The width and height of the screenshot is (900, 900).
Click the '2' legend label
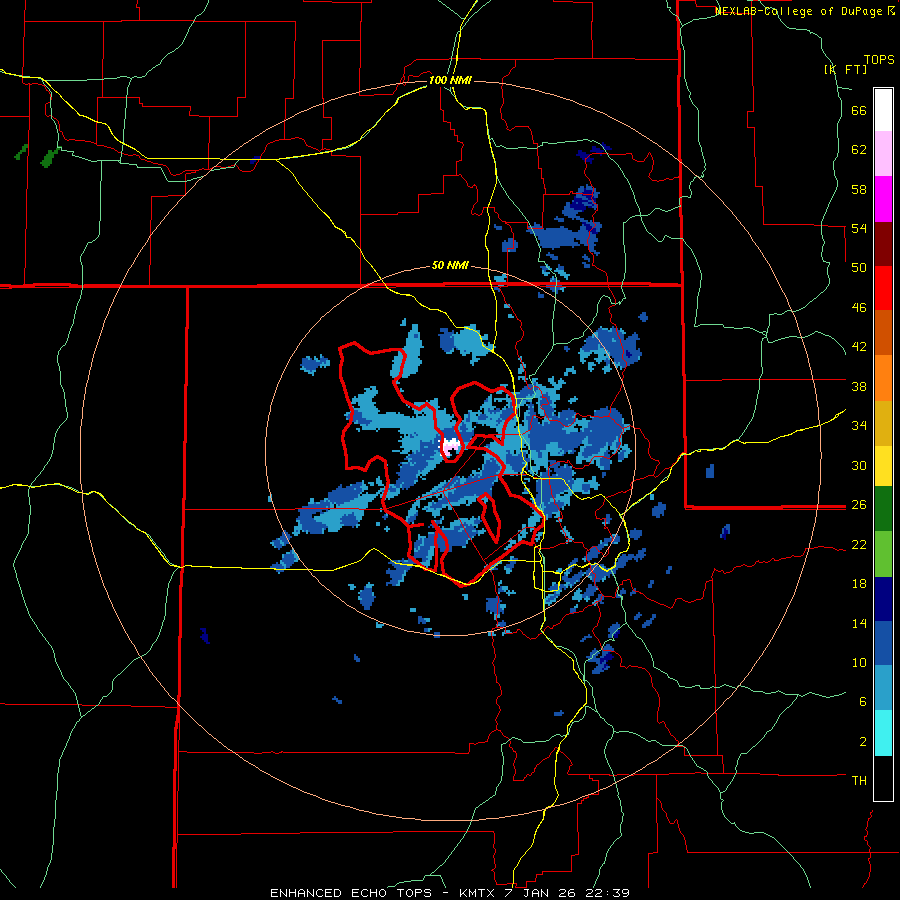862,742
